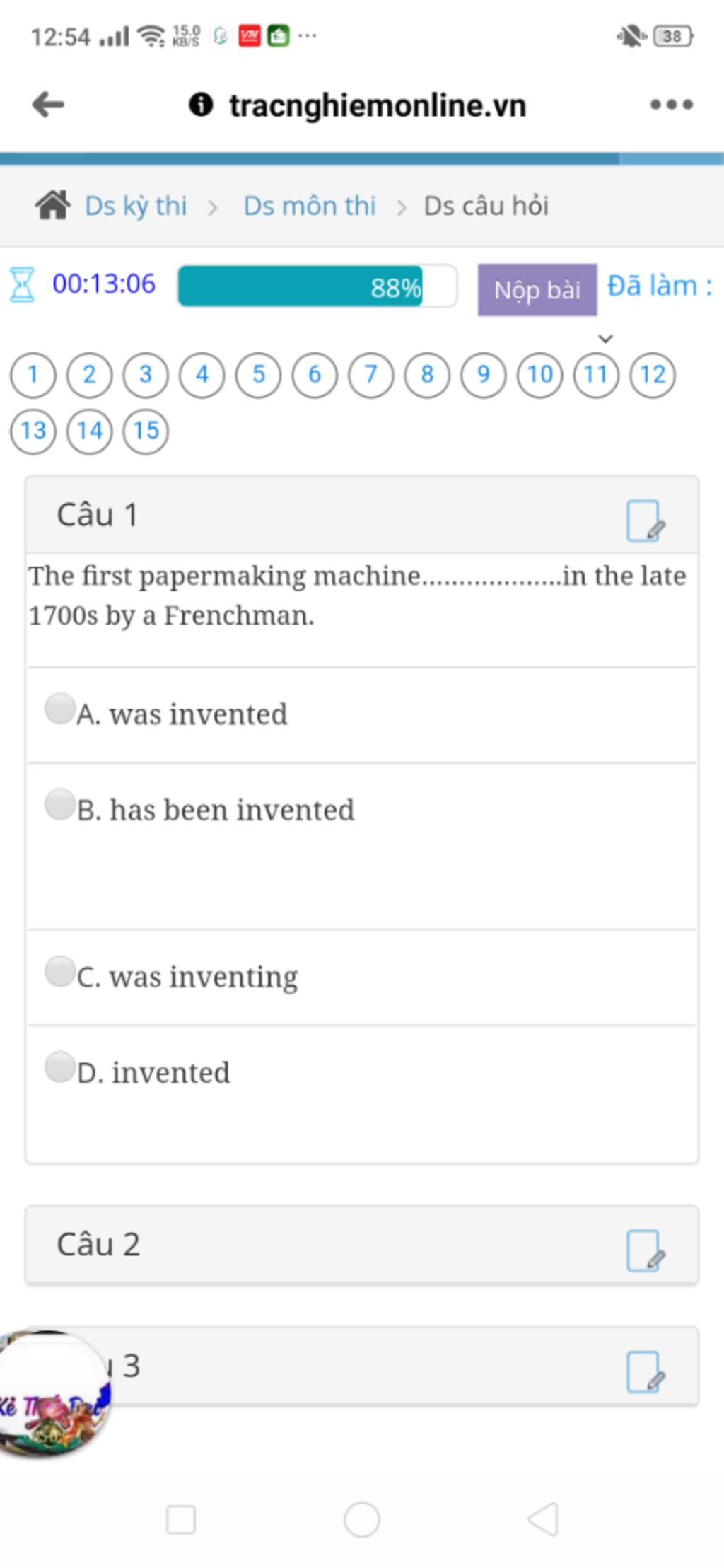The height and width of the screenshot is (1568, 724).
Task: Tap the hourglass timer icon
Action: click(x=22, y=284)
